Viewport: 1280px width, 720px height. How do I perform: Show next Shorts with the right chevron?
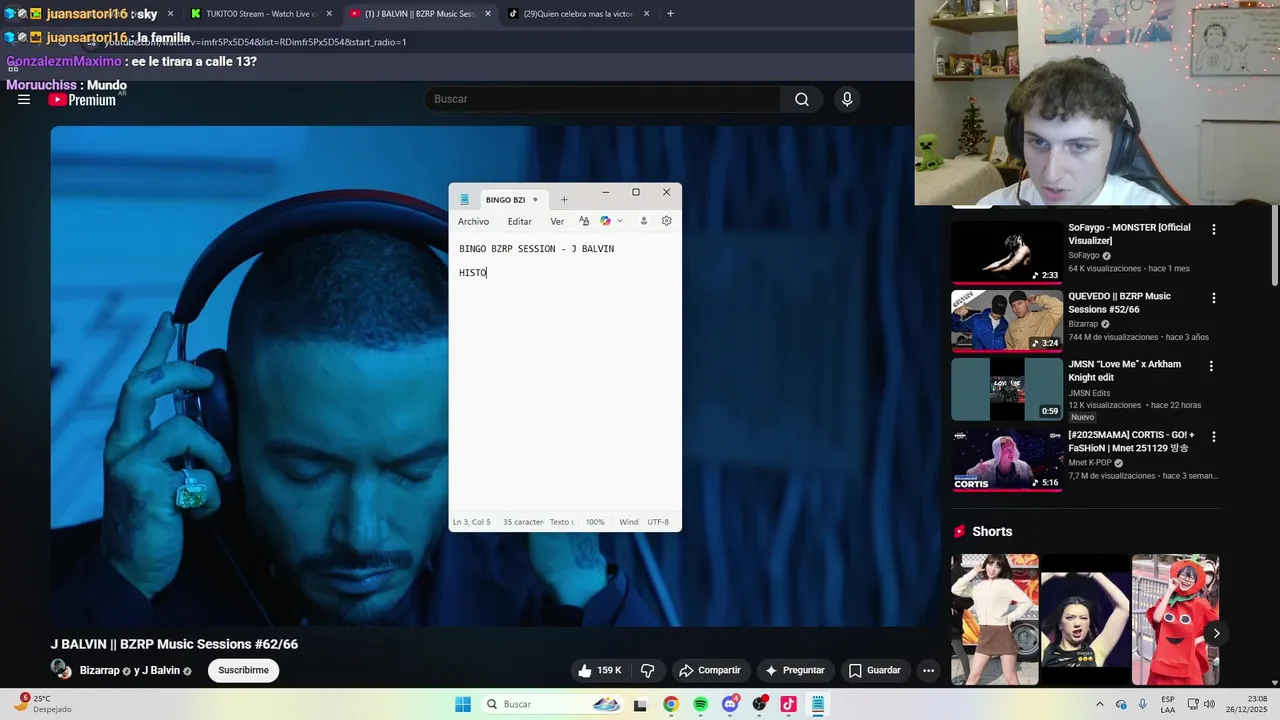point(1216,633)
